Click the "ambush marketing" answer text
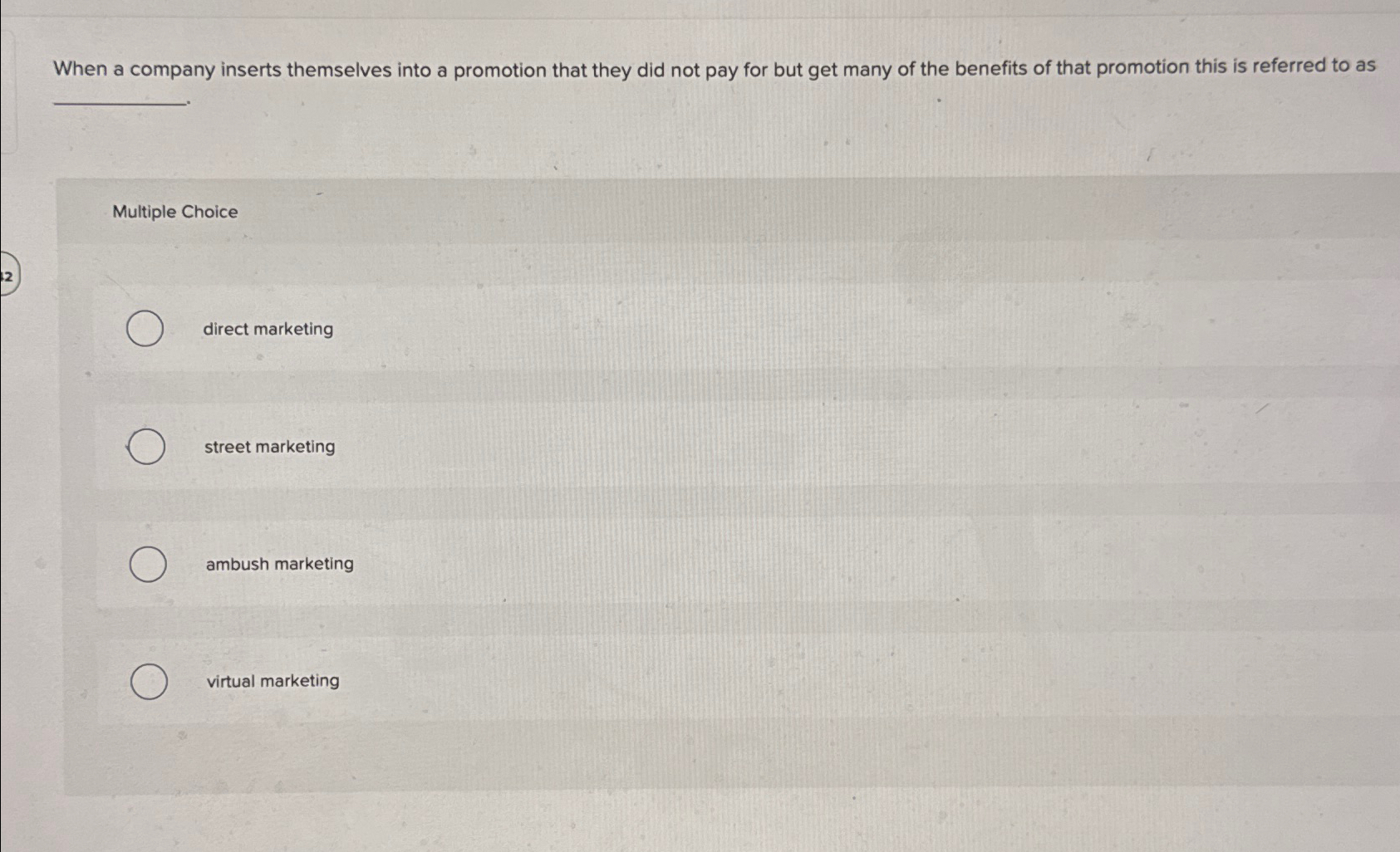Screen dimensions: 1400x852 pos(279,564)
